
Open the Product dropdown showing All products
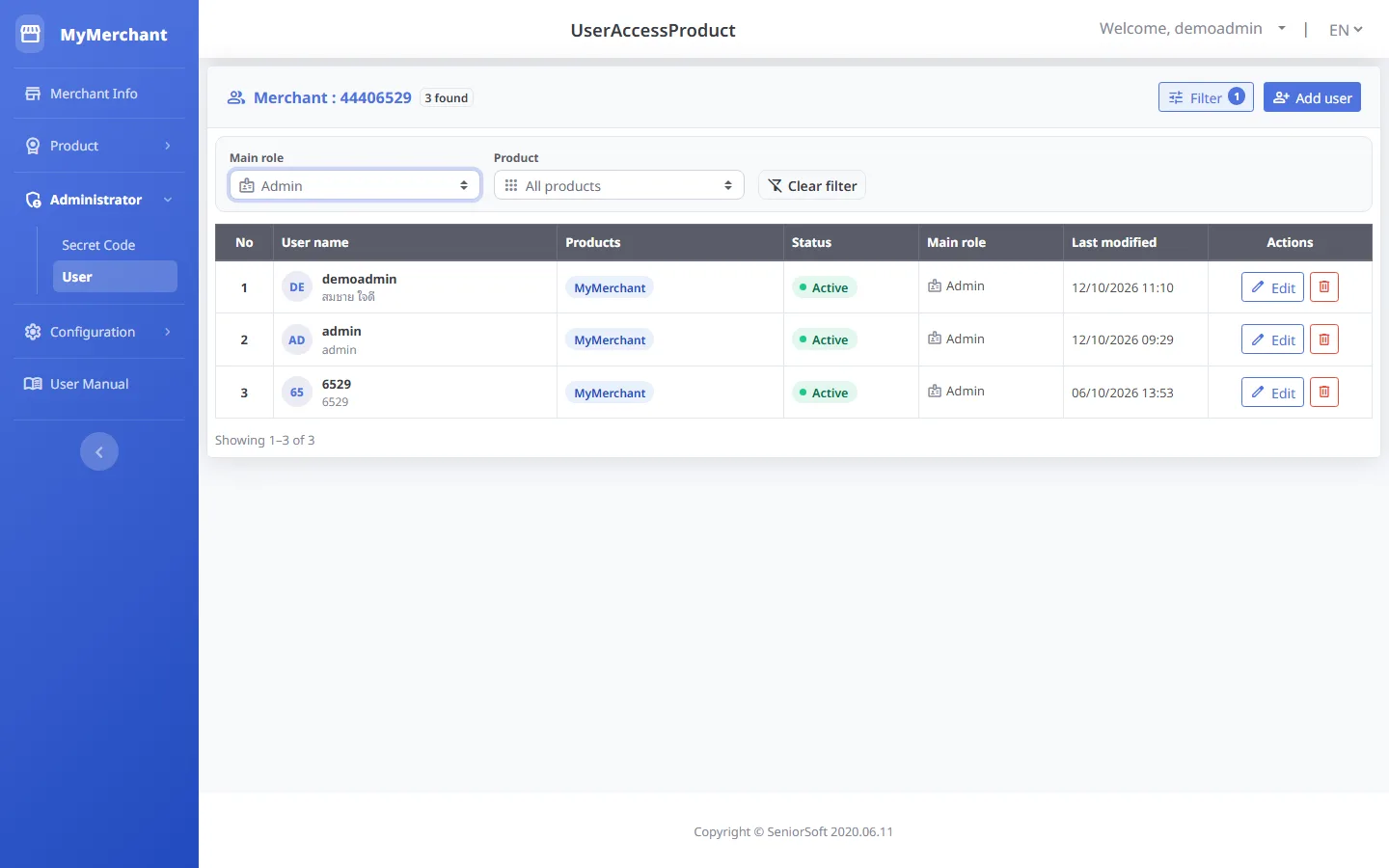(x=619, y=185)
